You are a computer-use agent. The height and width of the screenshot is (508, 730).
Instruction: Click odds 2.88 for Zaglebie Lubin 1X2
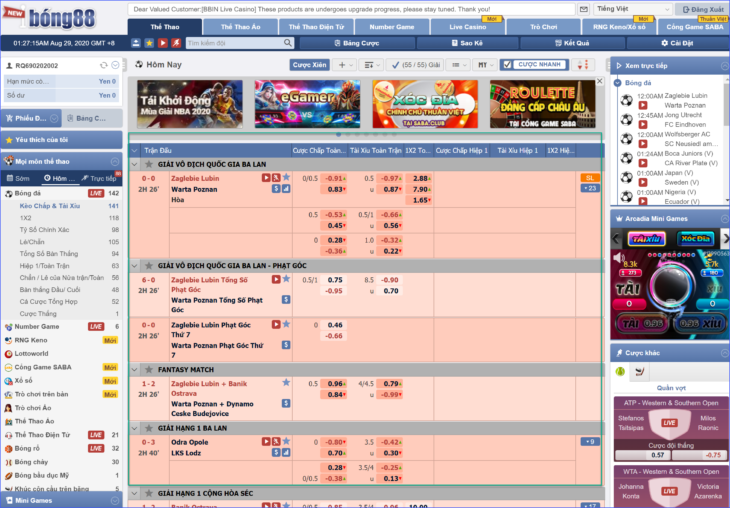419,178
